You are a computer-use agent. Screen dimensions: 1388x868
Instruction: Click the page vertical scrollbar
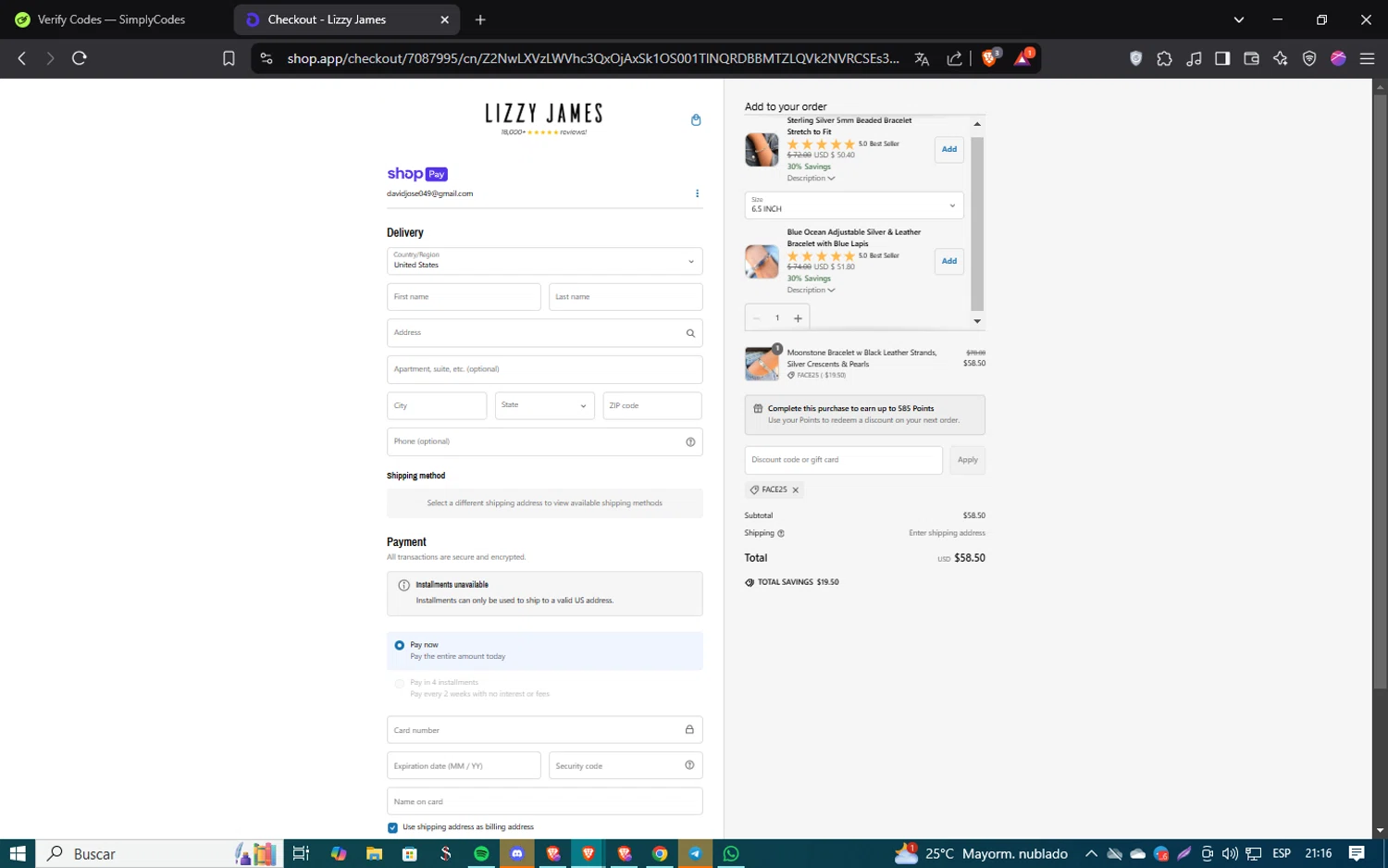click(x=1380, y=391)
